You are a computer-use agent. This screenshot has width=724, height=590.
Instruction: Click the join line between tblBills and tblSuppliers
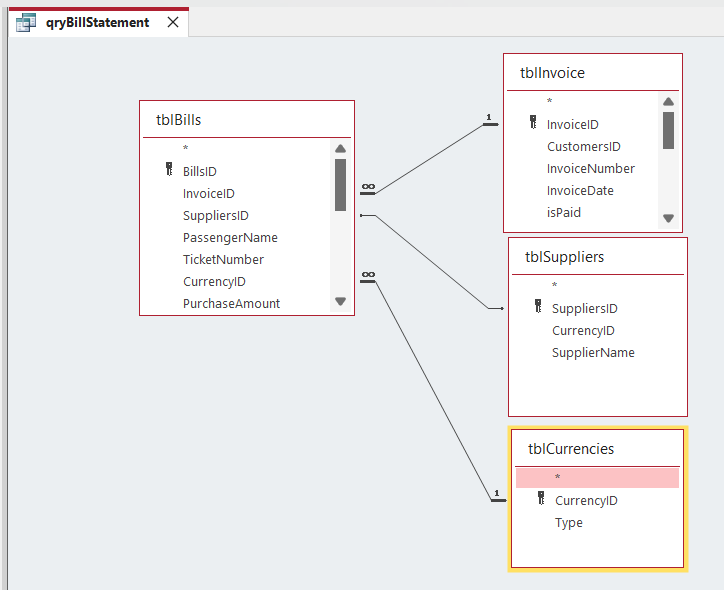click(x=432, y=262)
